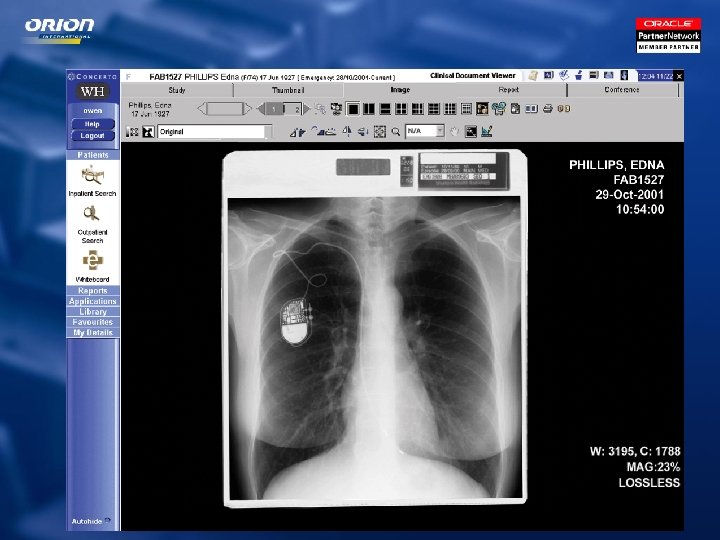
Task: Open the Original preset dropdown
Action: [x=214, y=132]
